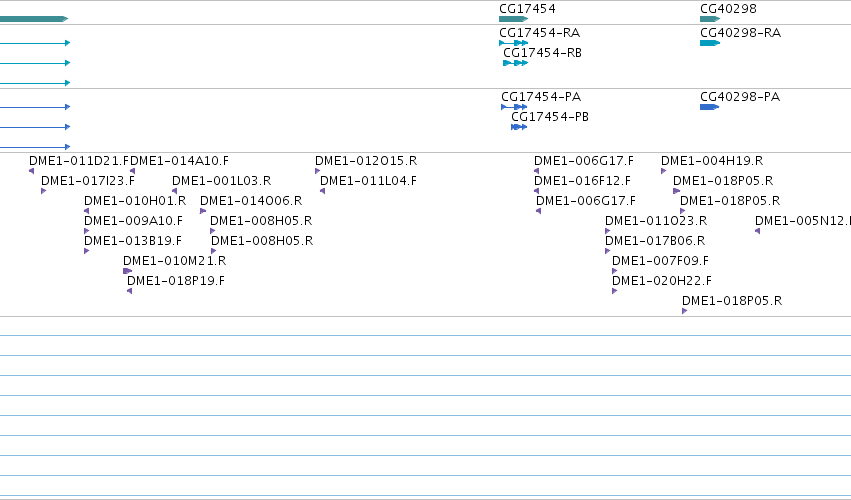Select protein CG17454-PB label
This screenshot has width=851, height=500.
pyautogui.click(x=550, y=117)
